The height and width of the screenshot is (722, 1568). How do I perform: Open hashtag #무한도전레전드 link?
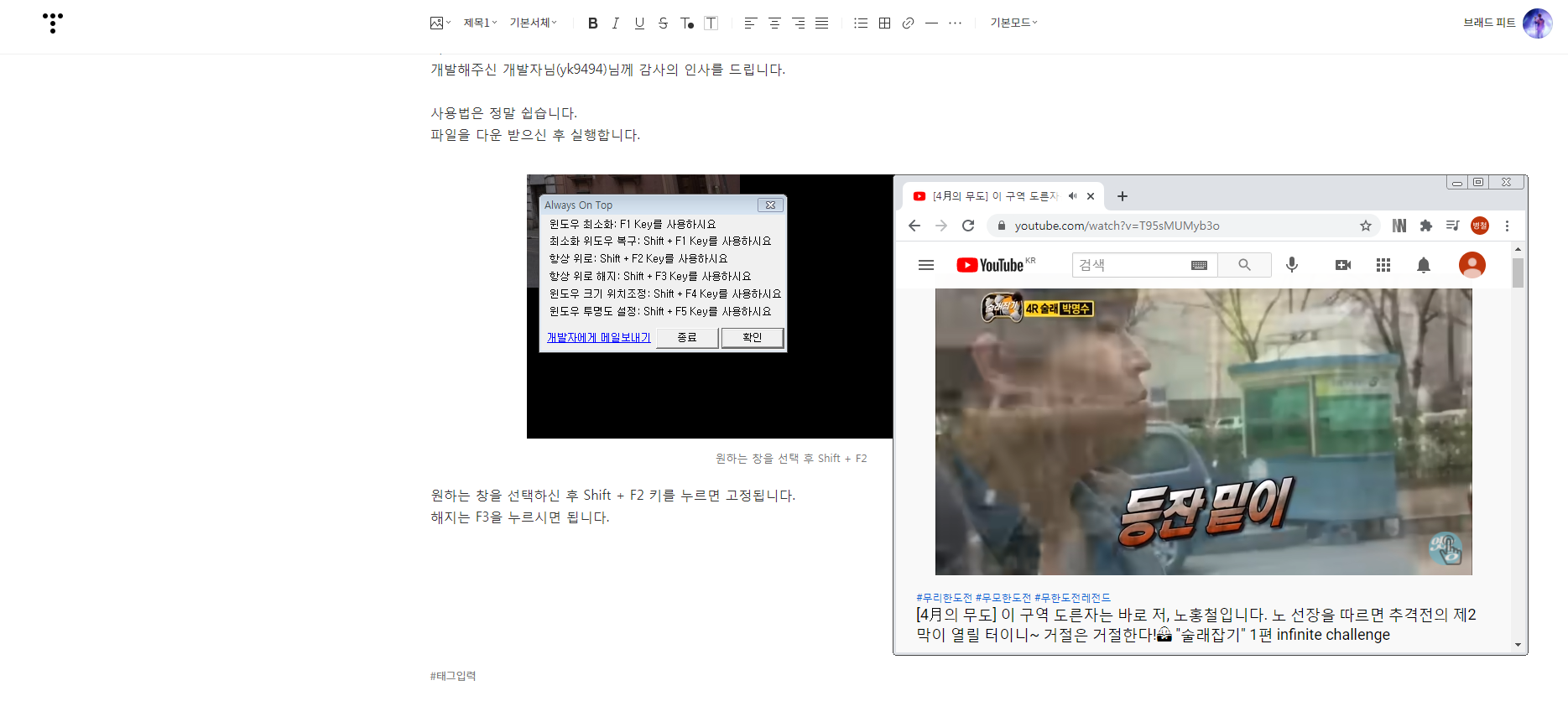(x=1073, y=598)
